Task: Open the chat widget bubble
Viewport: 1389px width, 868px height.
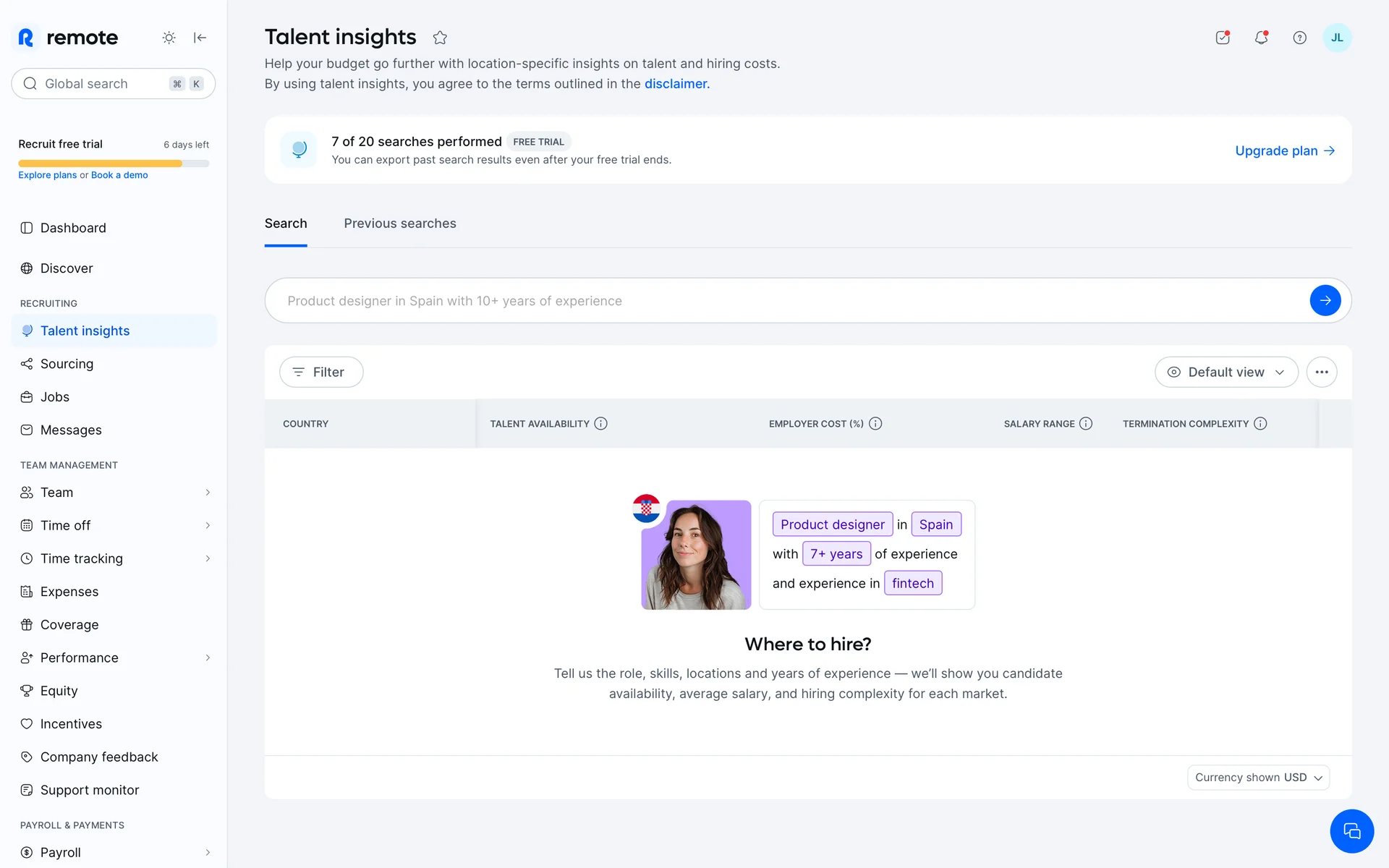Action: (1351, 831)
